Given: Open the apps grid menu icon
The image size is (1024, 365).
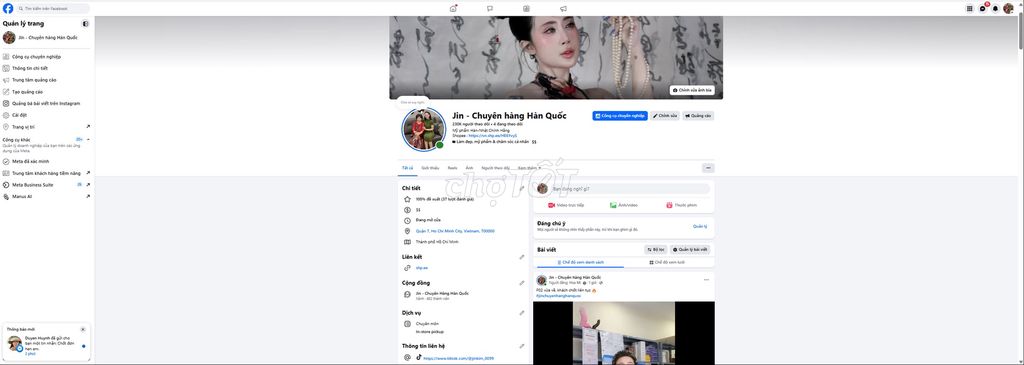Looking at the screenshot, I should point(969,8).
